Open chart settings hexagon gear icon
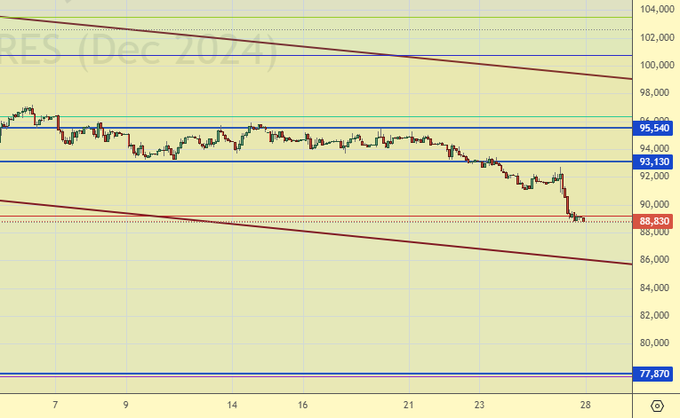Screen dimensions: 680x418 coord(656,406)
